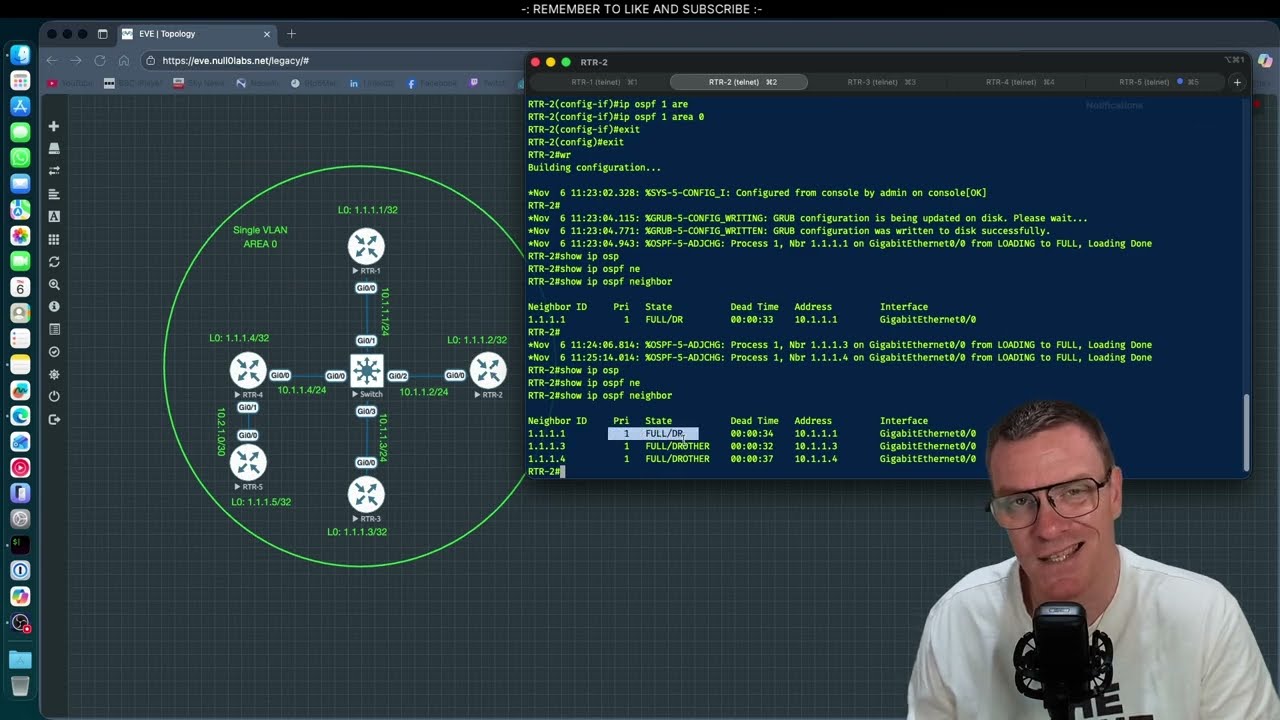Click the 'Building configuration...' terminal line

click(594, 168)
